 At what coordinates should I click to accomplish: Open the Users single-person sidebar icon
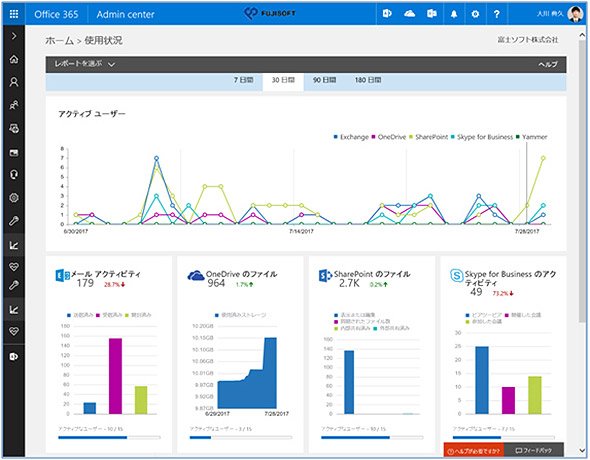click(x=14, y=82)
